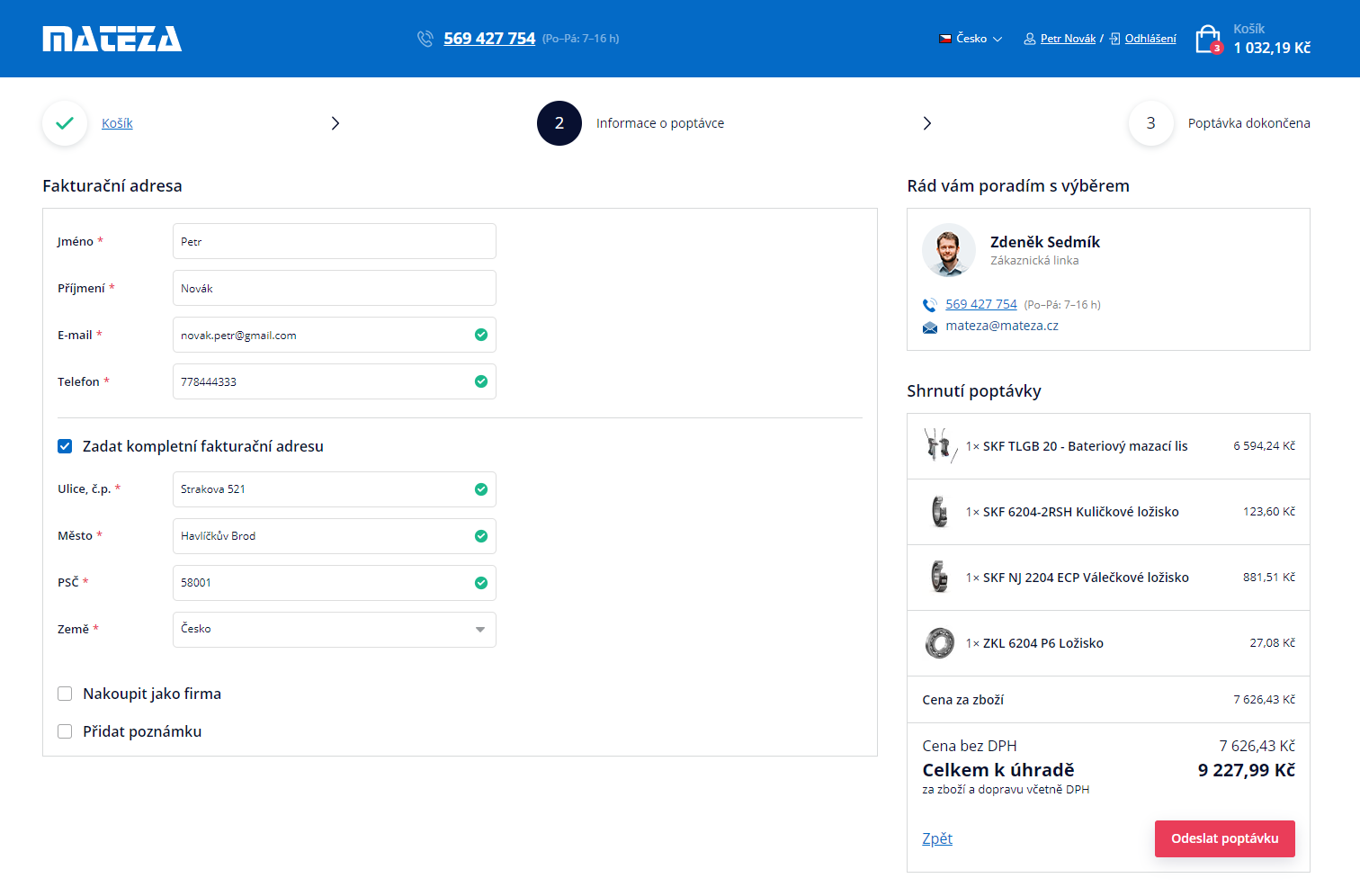Screen dimensions: 1360x896
Task: Open Petr Novák account link
Action: pyautogui.click(x=1068, y=39)
